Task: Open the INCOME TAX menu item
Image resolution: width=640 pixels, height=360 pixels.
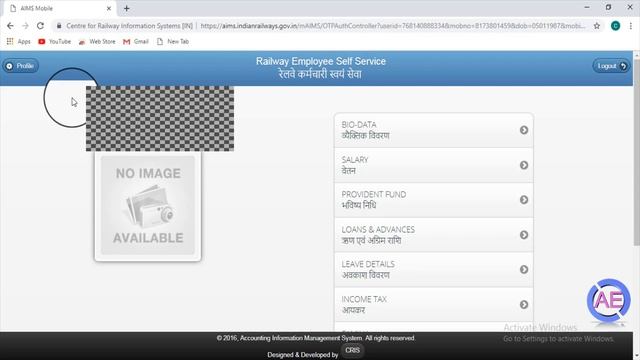Action: tap(433, 304)
